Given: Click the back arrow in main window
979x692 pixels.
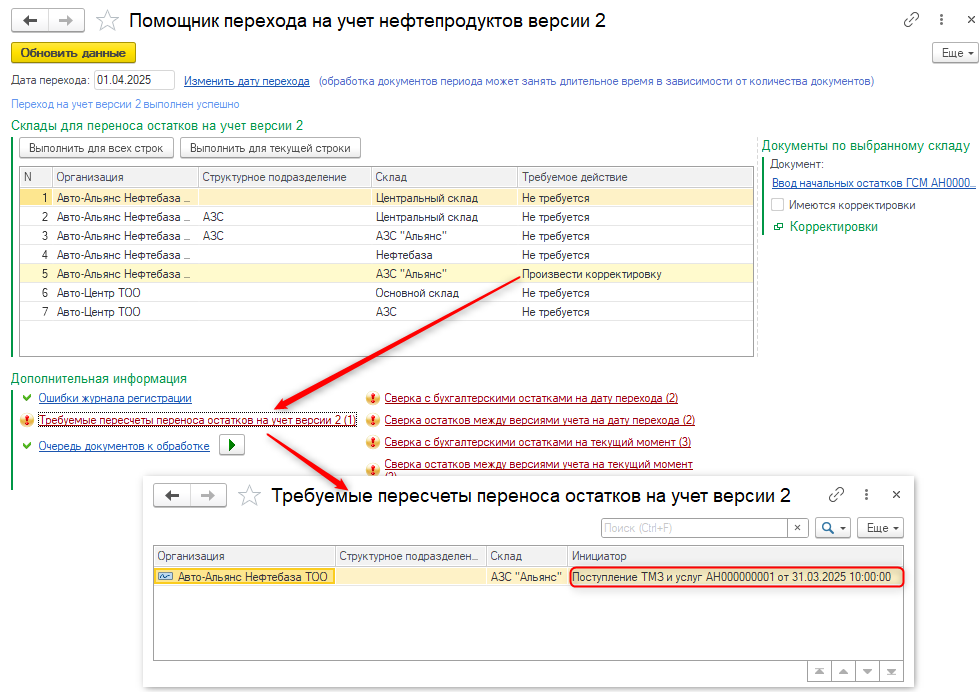Looking at the screenshot, I should click(x=30, y=21).
